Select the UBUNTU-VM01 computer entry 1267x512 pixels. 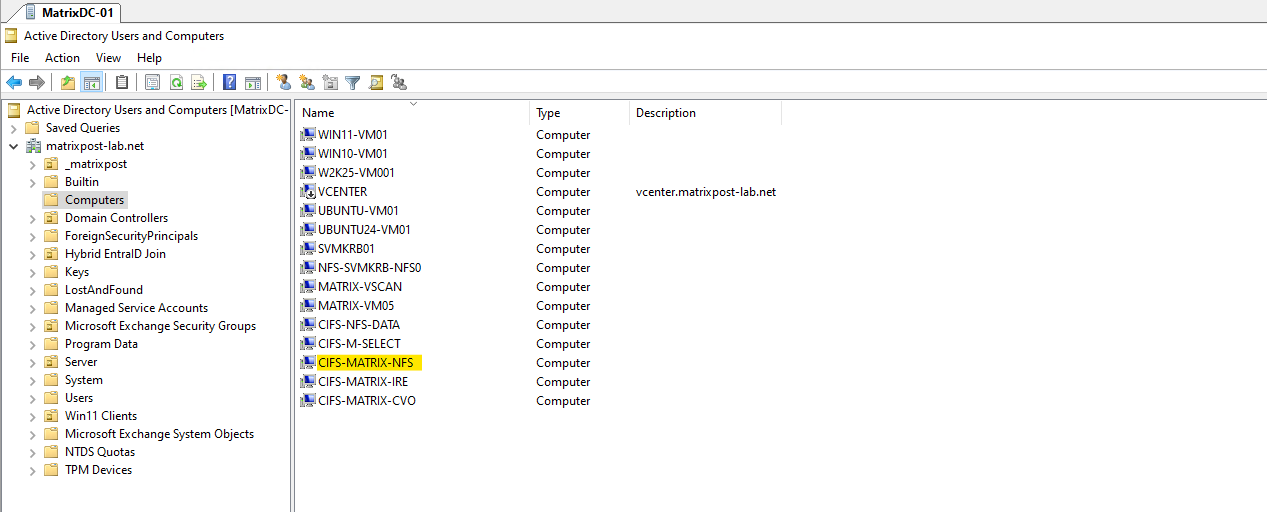[358, 211]
